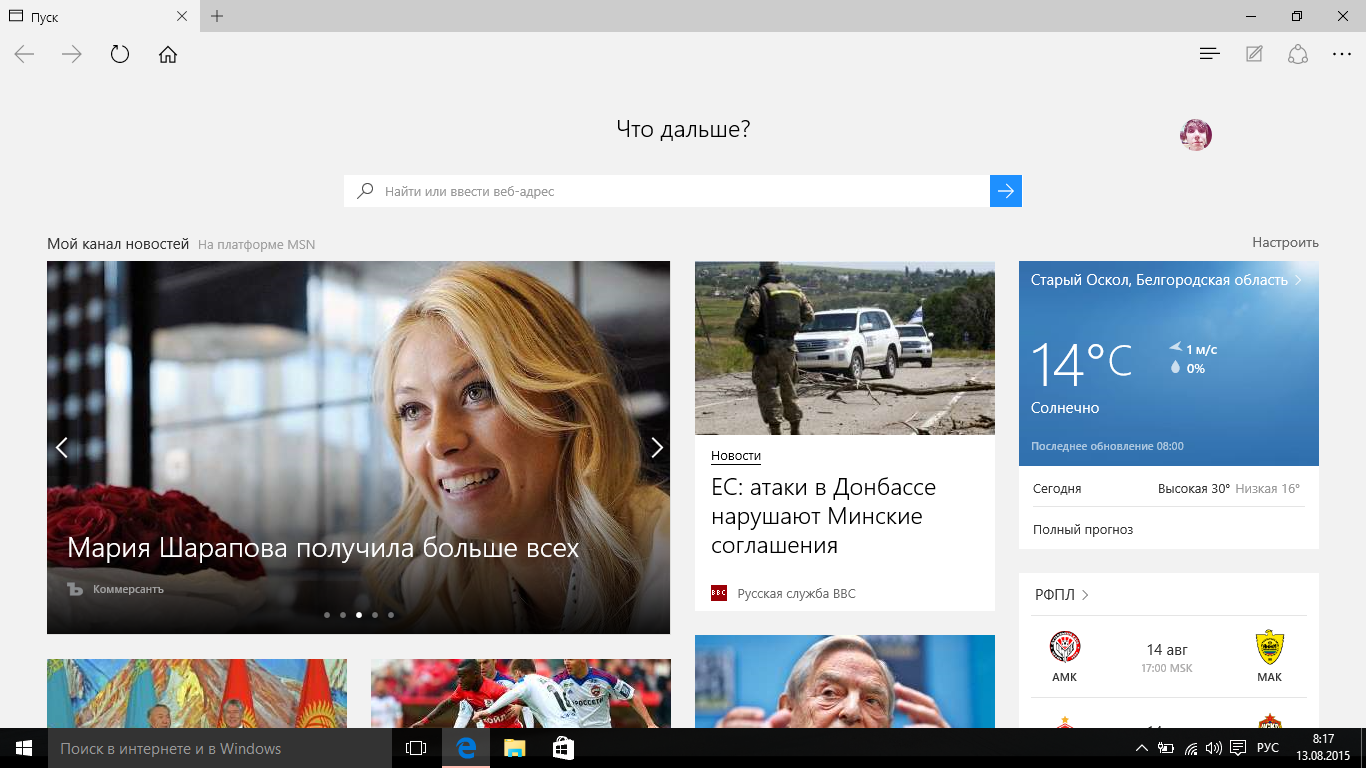
Task: Open the Донбасс news article headline
Action: [x=824, y=516]
